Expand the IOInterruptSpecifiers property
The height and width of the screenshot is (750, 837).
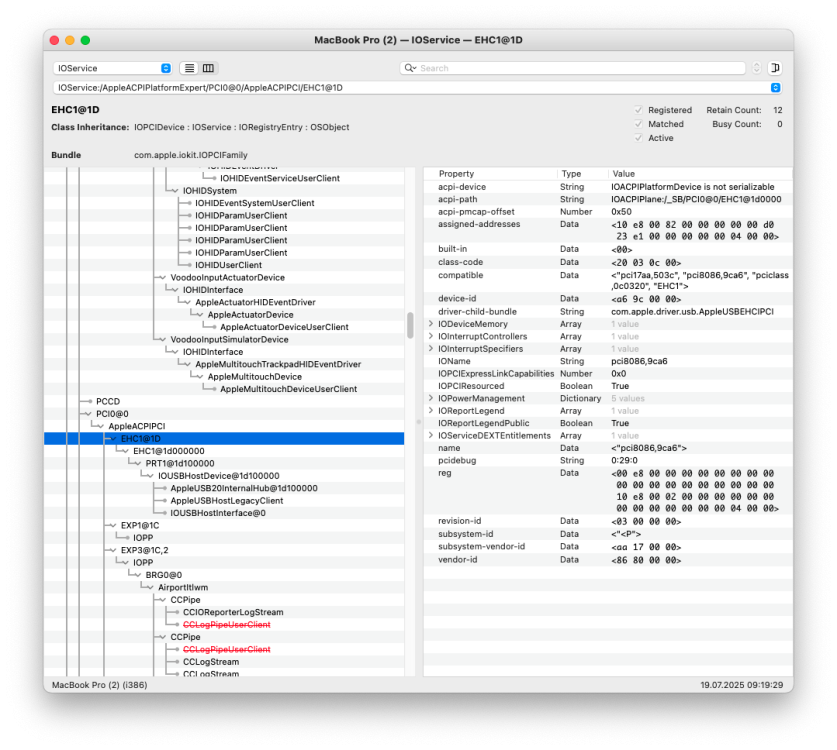click(431, 349)
